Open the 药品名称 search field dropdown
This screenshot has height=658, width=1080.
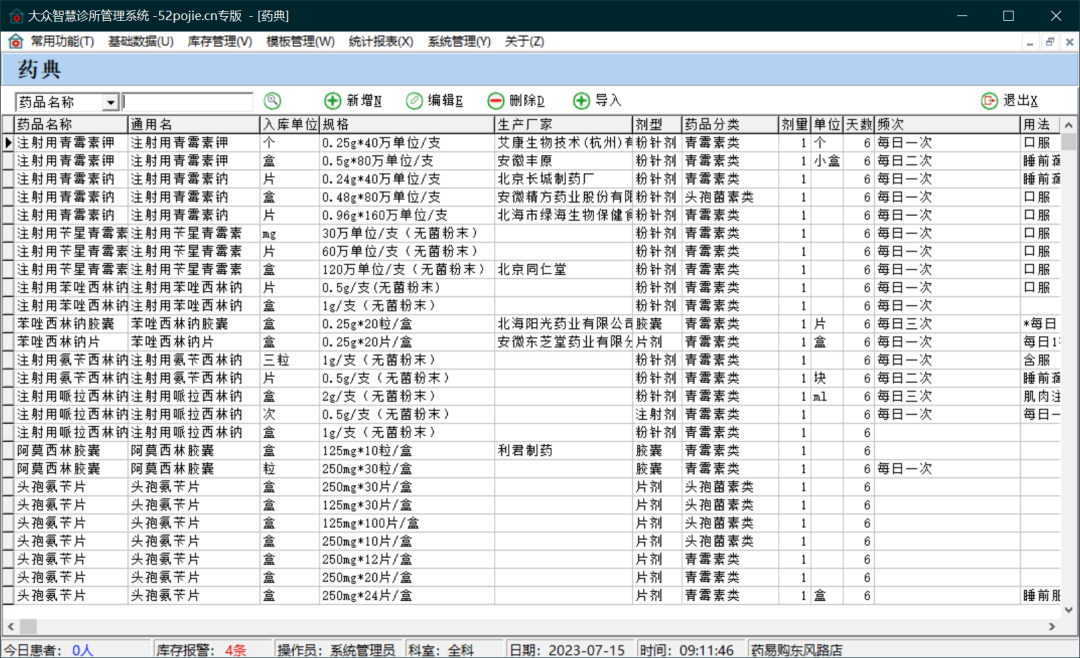[x=110, y=102]
